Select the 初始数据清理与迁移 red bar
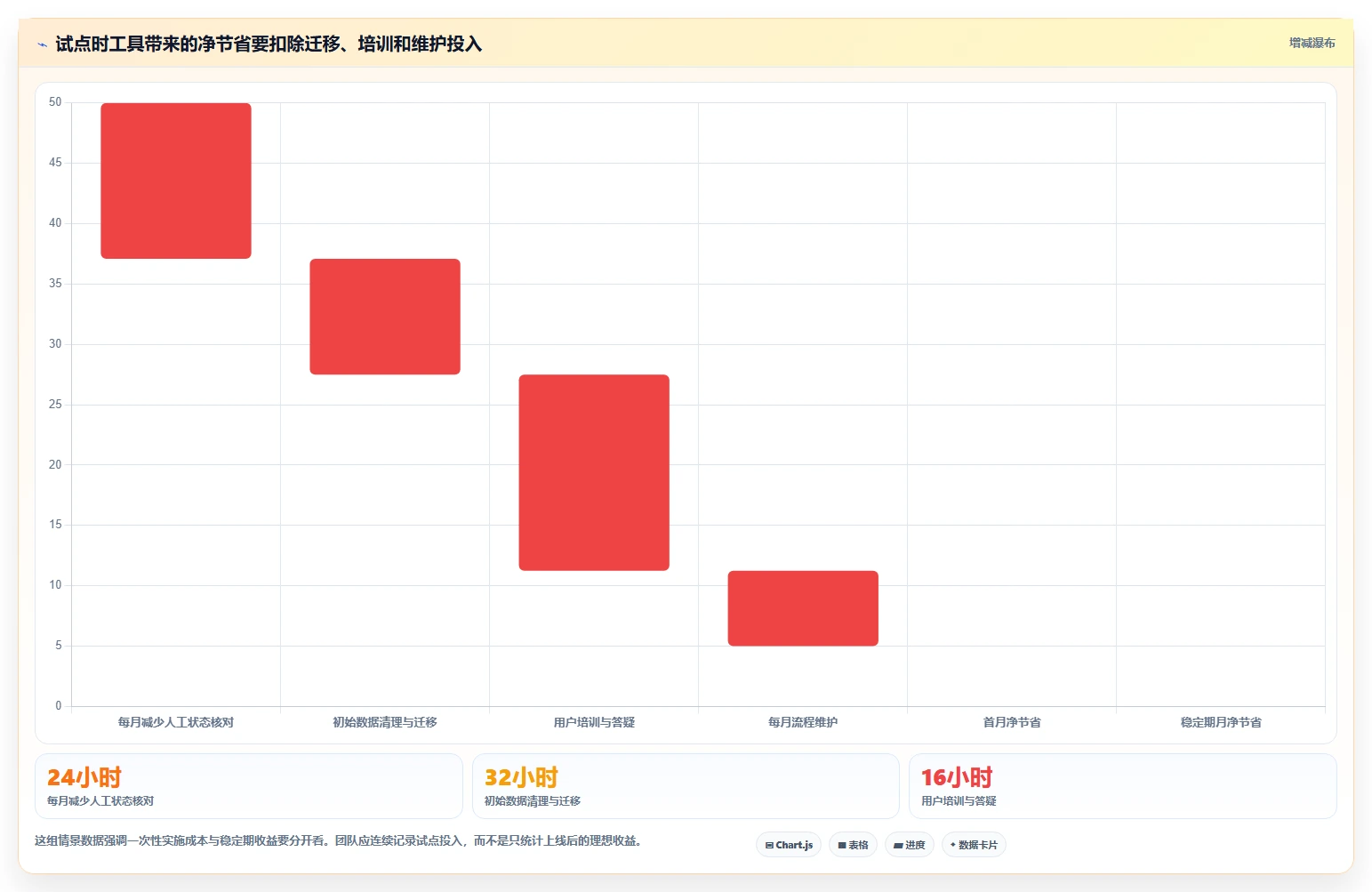The height and width of the screenshot is (892, 1372). (385, 317)
